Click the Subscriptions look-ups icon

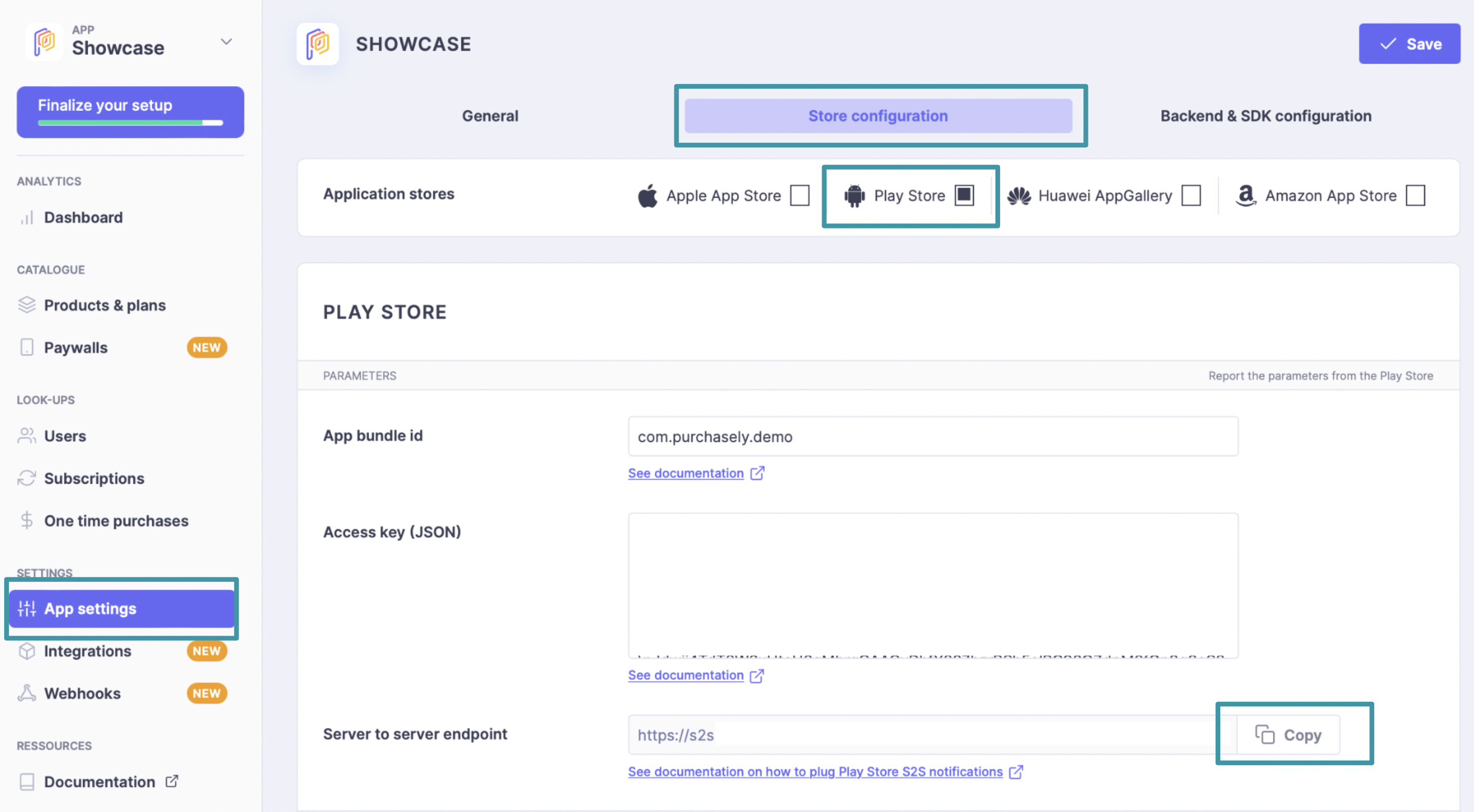click(27, 478)
